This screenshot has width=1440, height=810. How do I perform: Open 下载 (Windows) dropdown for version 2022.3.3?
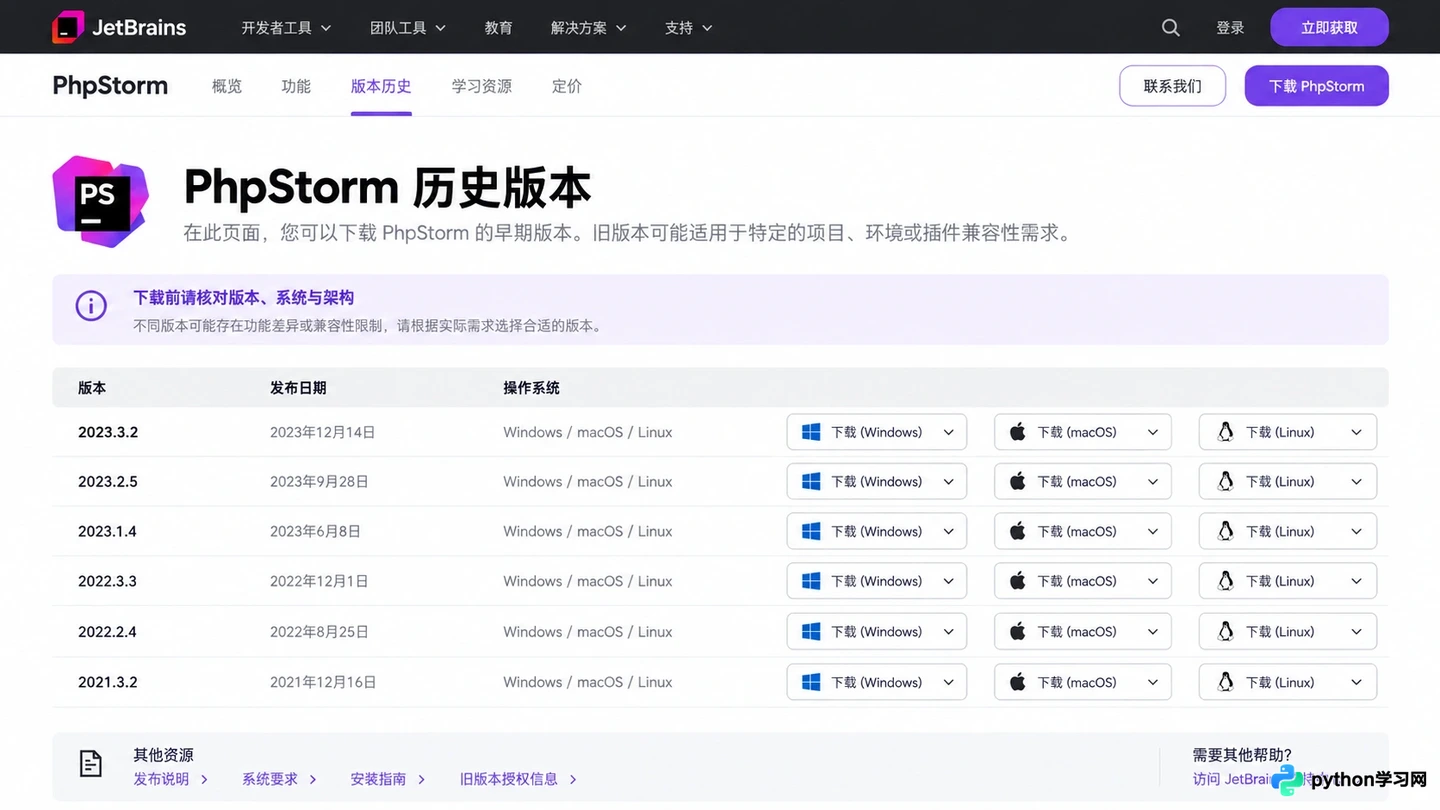pos(877,581)
